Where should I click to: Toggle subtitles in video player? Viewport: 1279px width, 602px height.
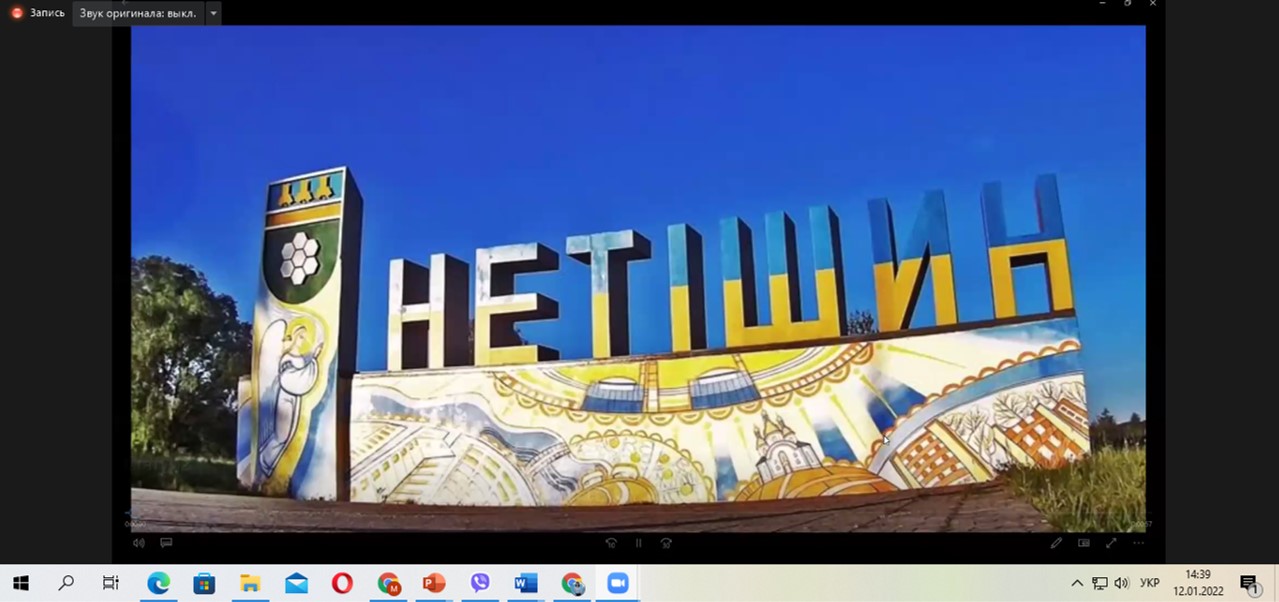[166, 543]
